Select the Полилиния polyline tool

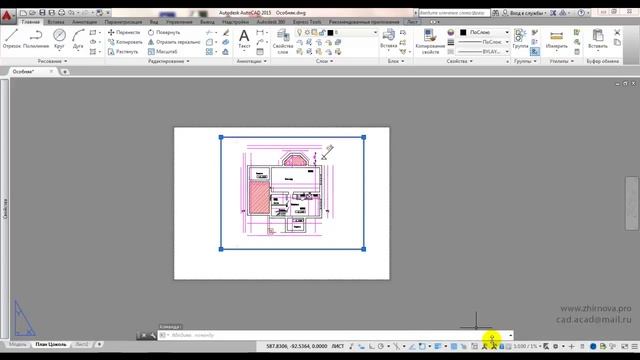pos(36,39)
